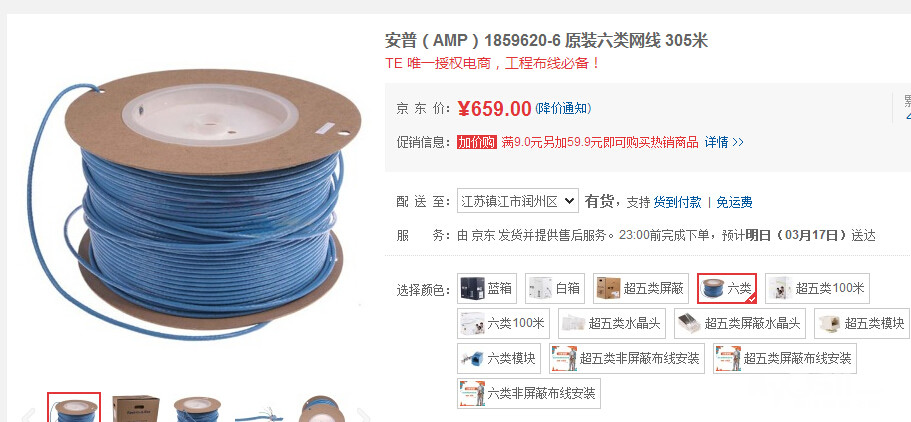
Task: Select the 蓝箱 product option
Action: pyautogui.click(x=487, y=288)
